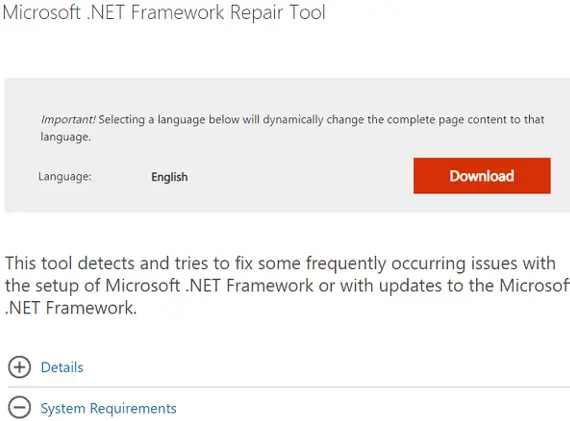Click 'Repair Tool' in the page title
570x421 pixels.
click(278, 12)
